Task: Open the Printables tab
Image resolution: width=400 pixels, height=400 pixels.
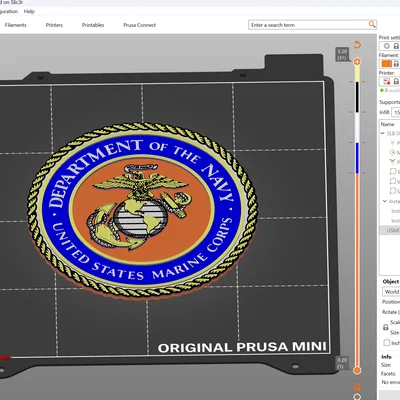Action: click(93, 25)
